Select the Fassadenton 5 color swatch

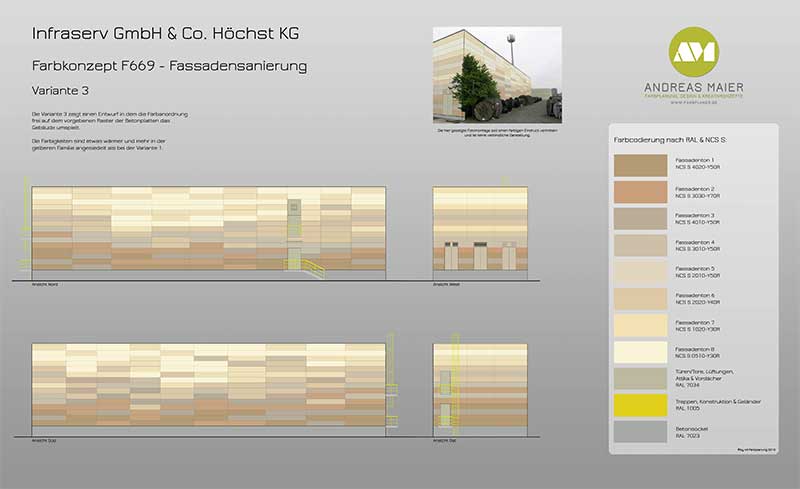coord(639,272)
